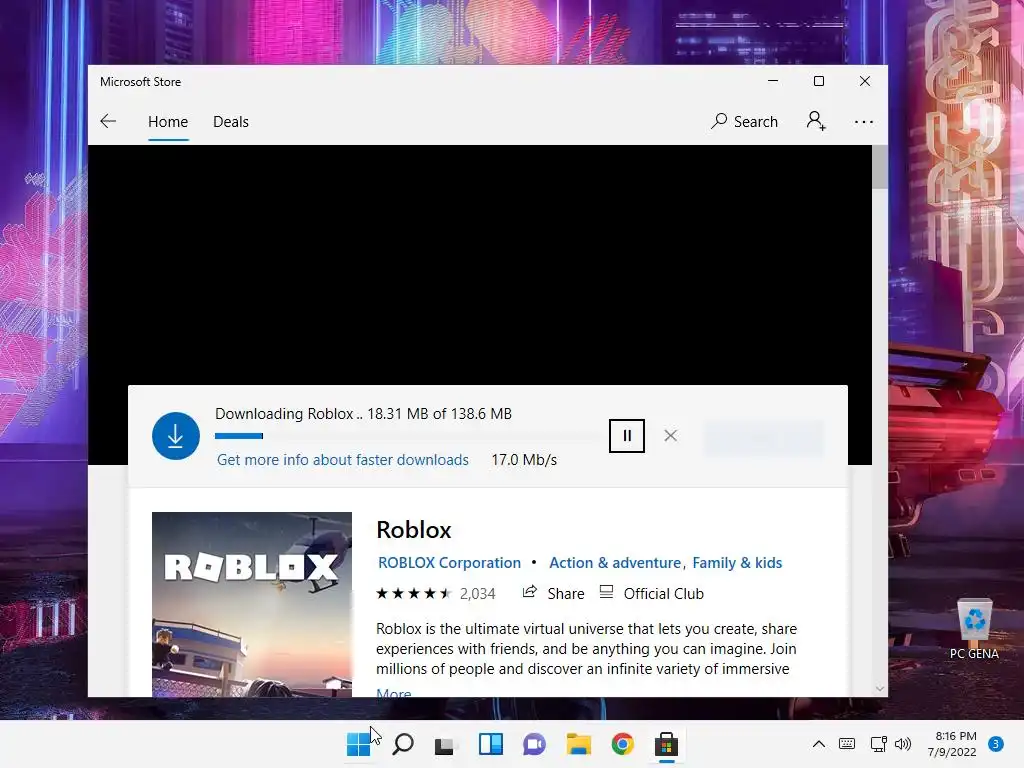Image resolution: width=1024 pixels, height=768 pixels.
Task: Pause the Roblox download
Action: point(627,436)
